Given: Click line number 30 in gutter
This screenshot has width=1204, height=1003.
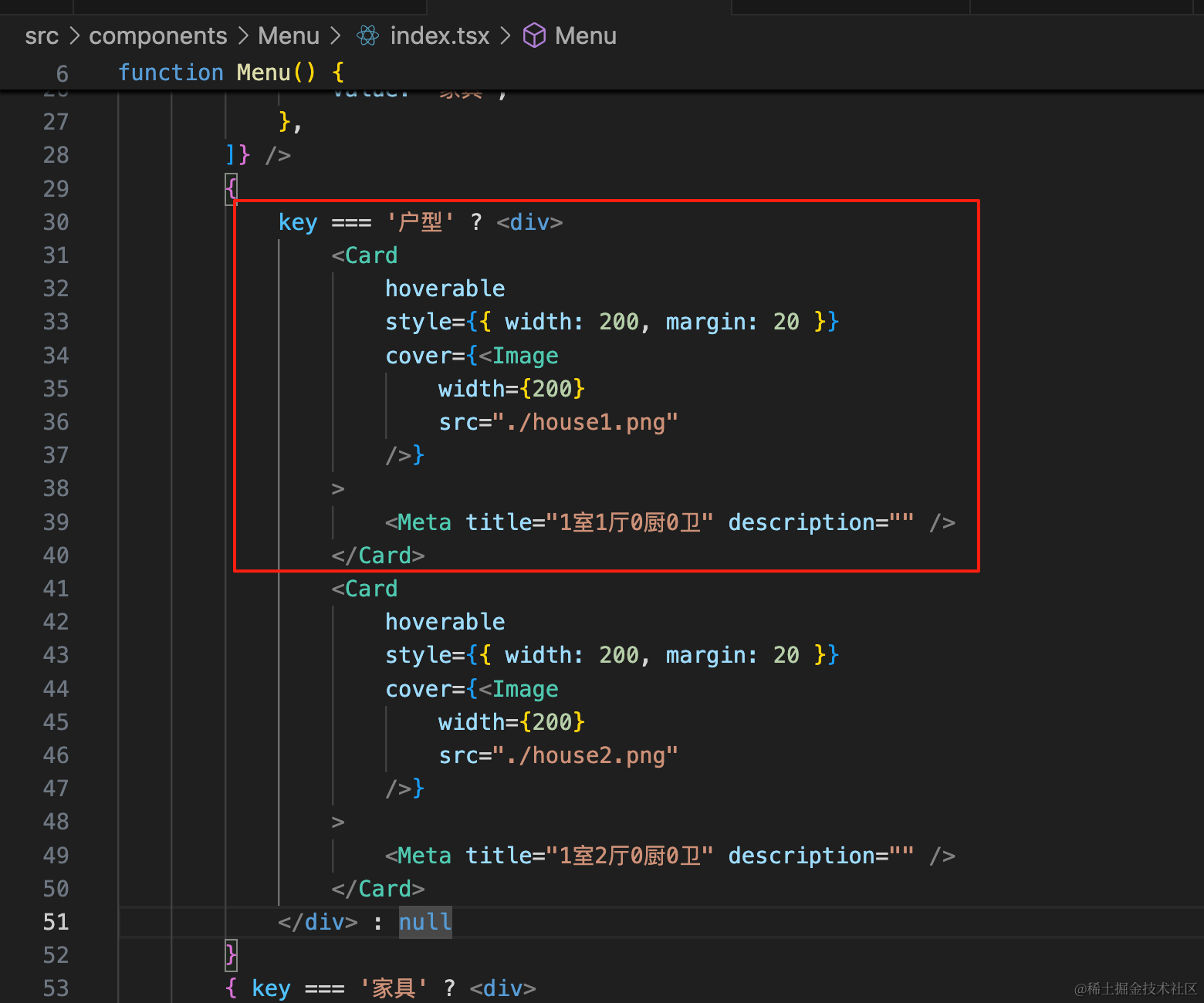Looking at the screenshot, I should [56, 222].
